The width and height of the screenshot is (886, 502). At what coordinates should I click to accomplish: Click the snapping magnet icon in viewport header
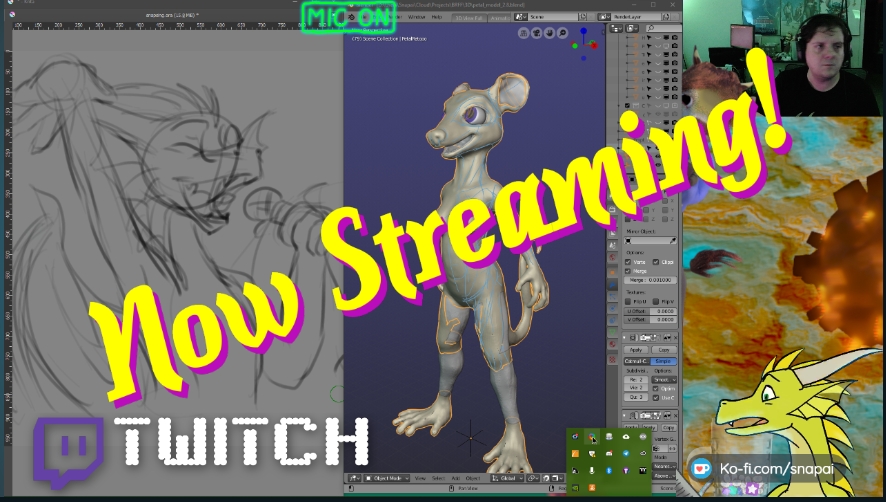[x=546, y=478]
